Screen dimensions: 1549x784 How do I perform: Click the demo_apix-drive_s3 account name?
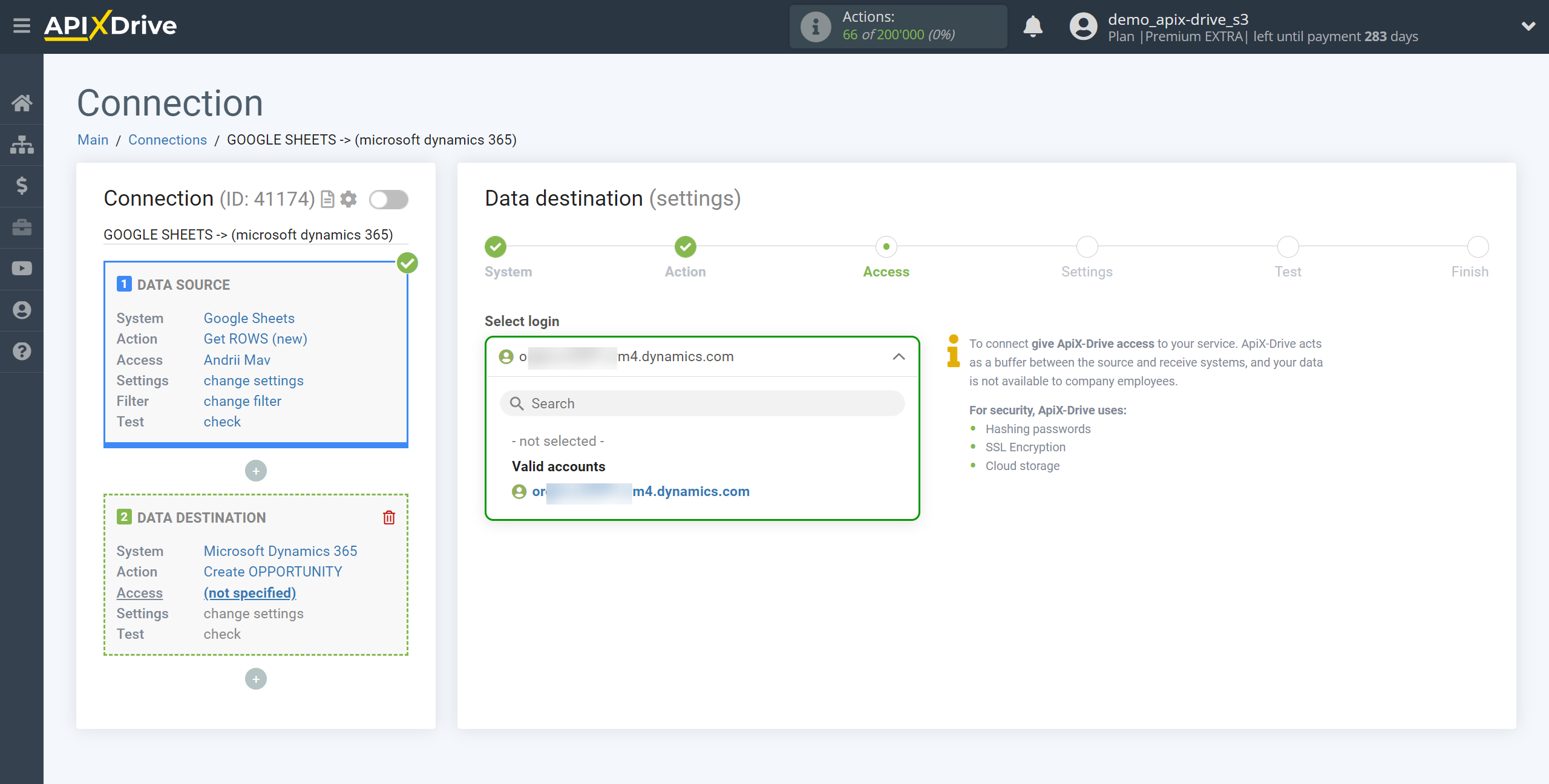1178,19
